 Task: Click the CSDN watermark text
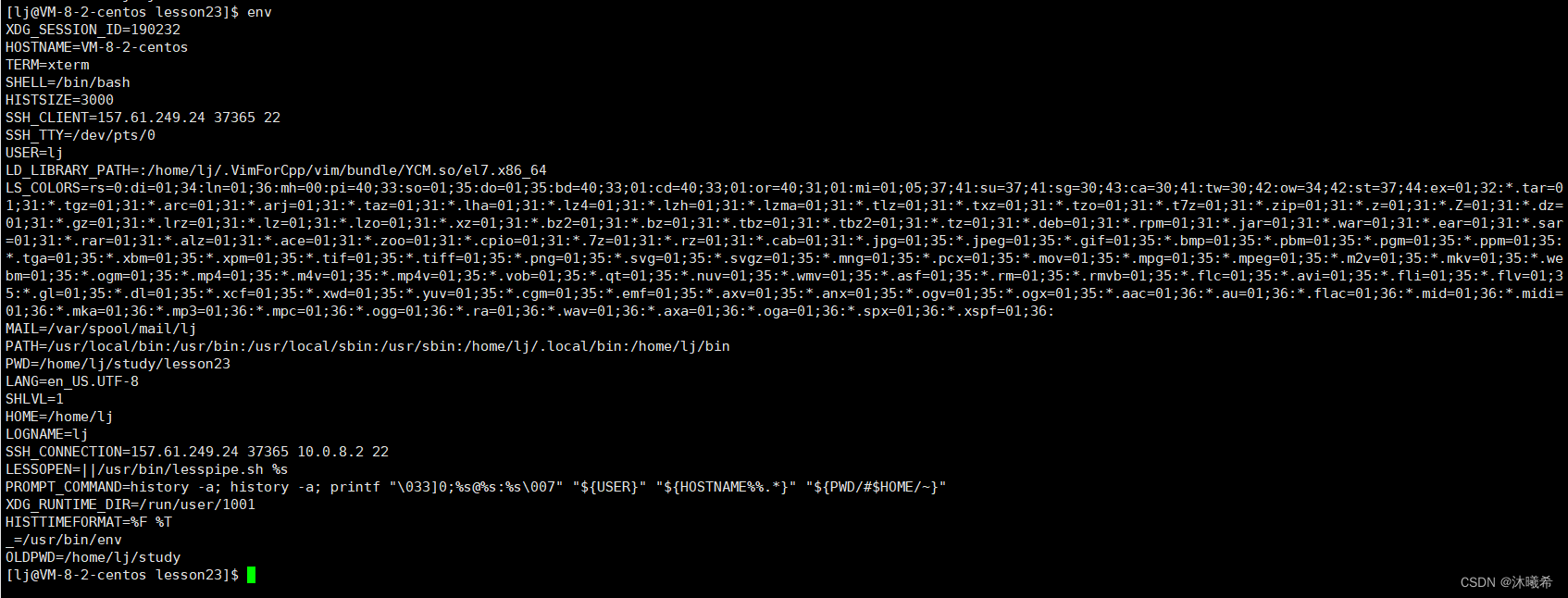point(1506,582)
